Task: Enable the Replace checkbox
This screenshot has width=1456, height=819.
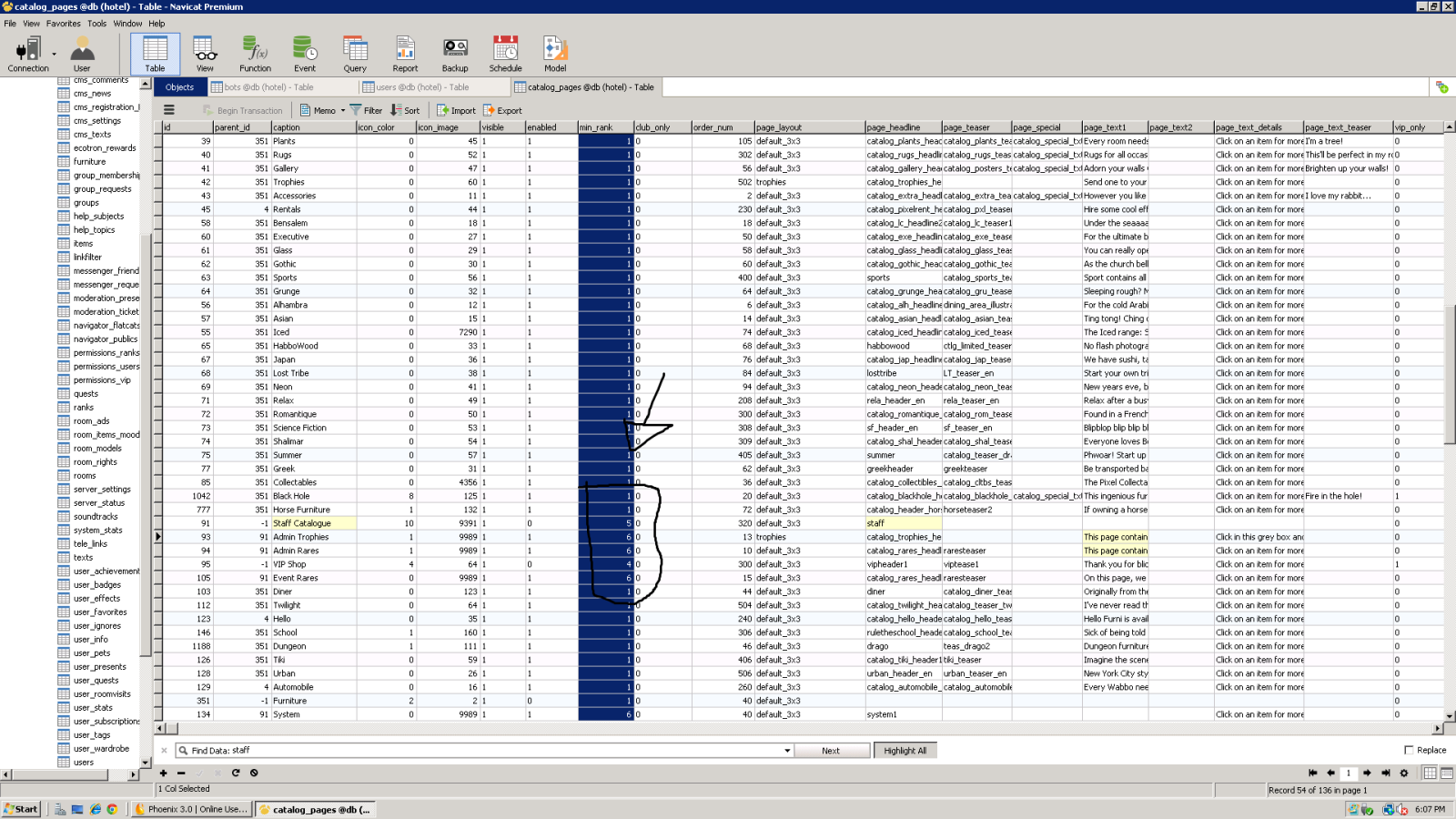Action: pos(1409,750)
